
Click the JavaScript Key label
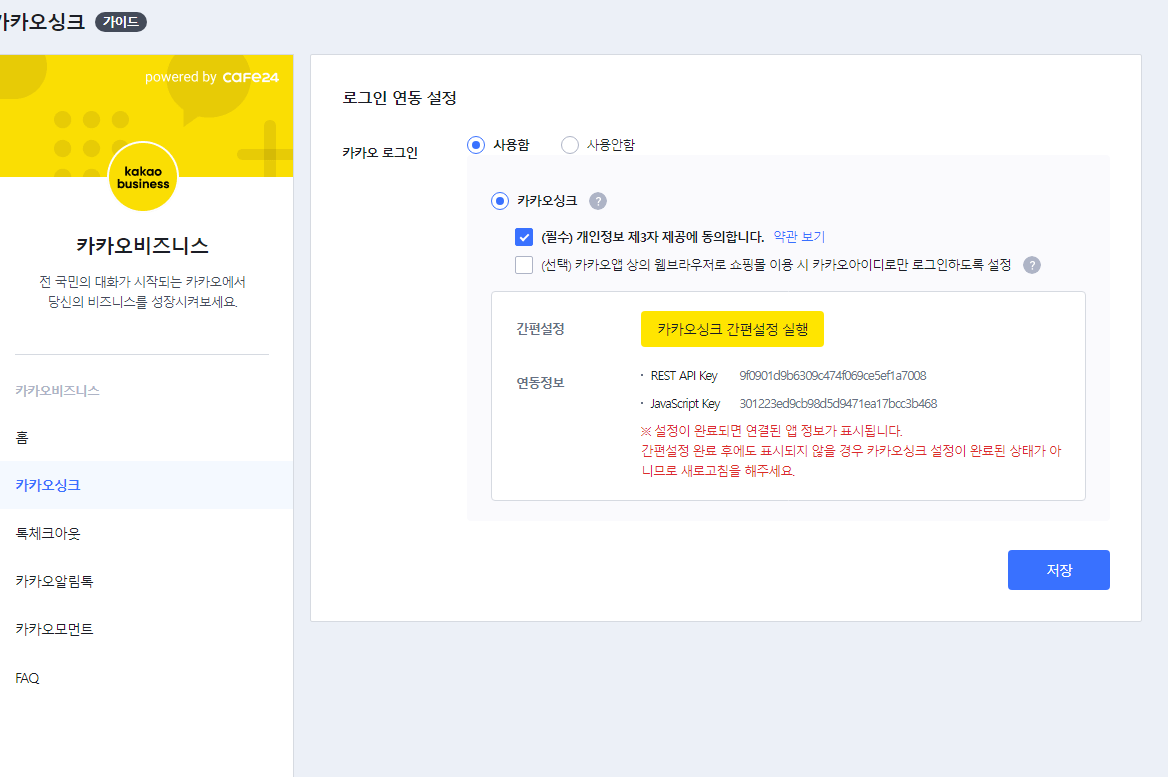click(685, 404)
